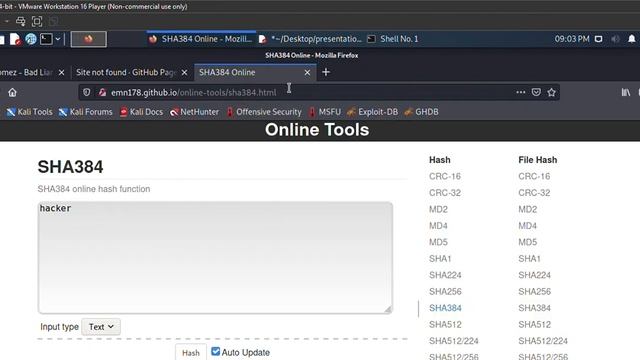This screenshot has height=360, width=640.
Task: Click the workspace switcher with Firefox
Action: 89,39
